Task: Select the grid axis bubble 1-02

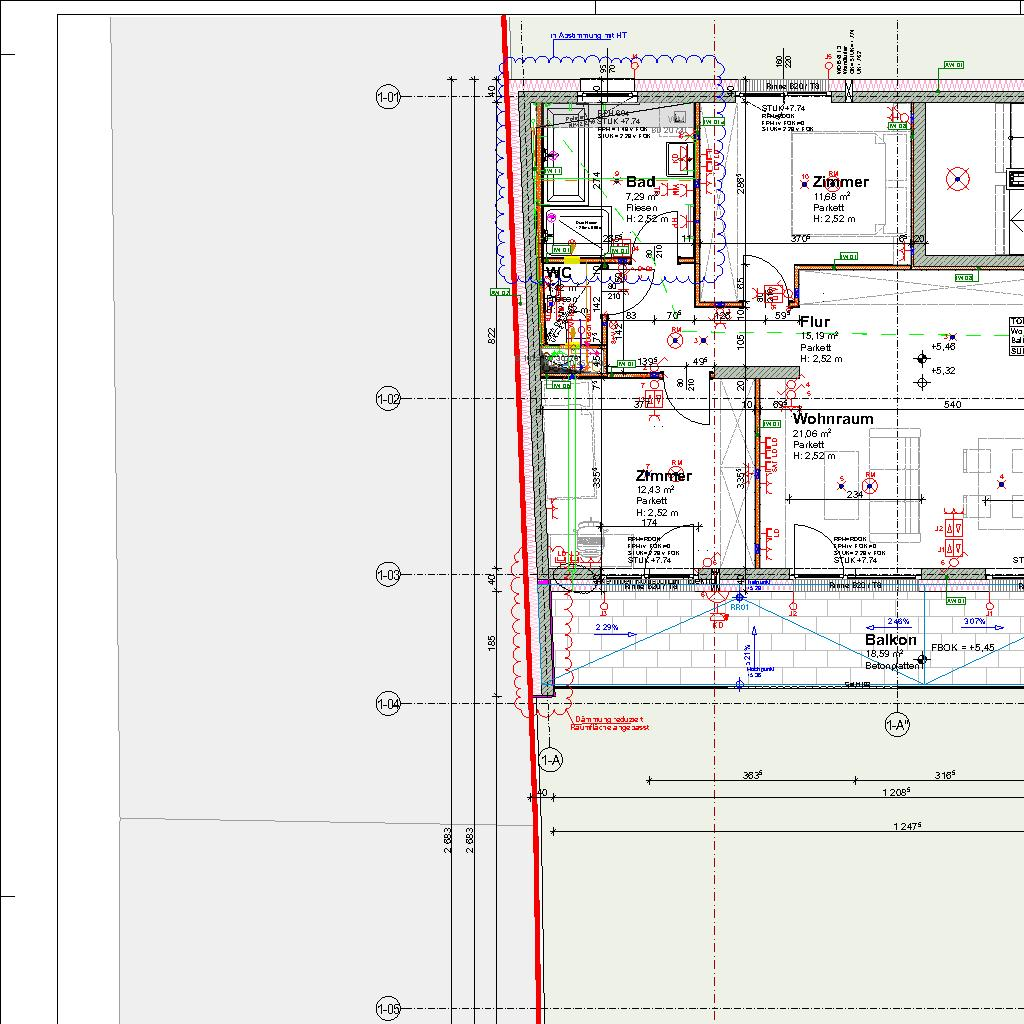Action: [x=387, y=399]
